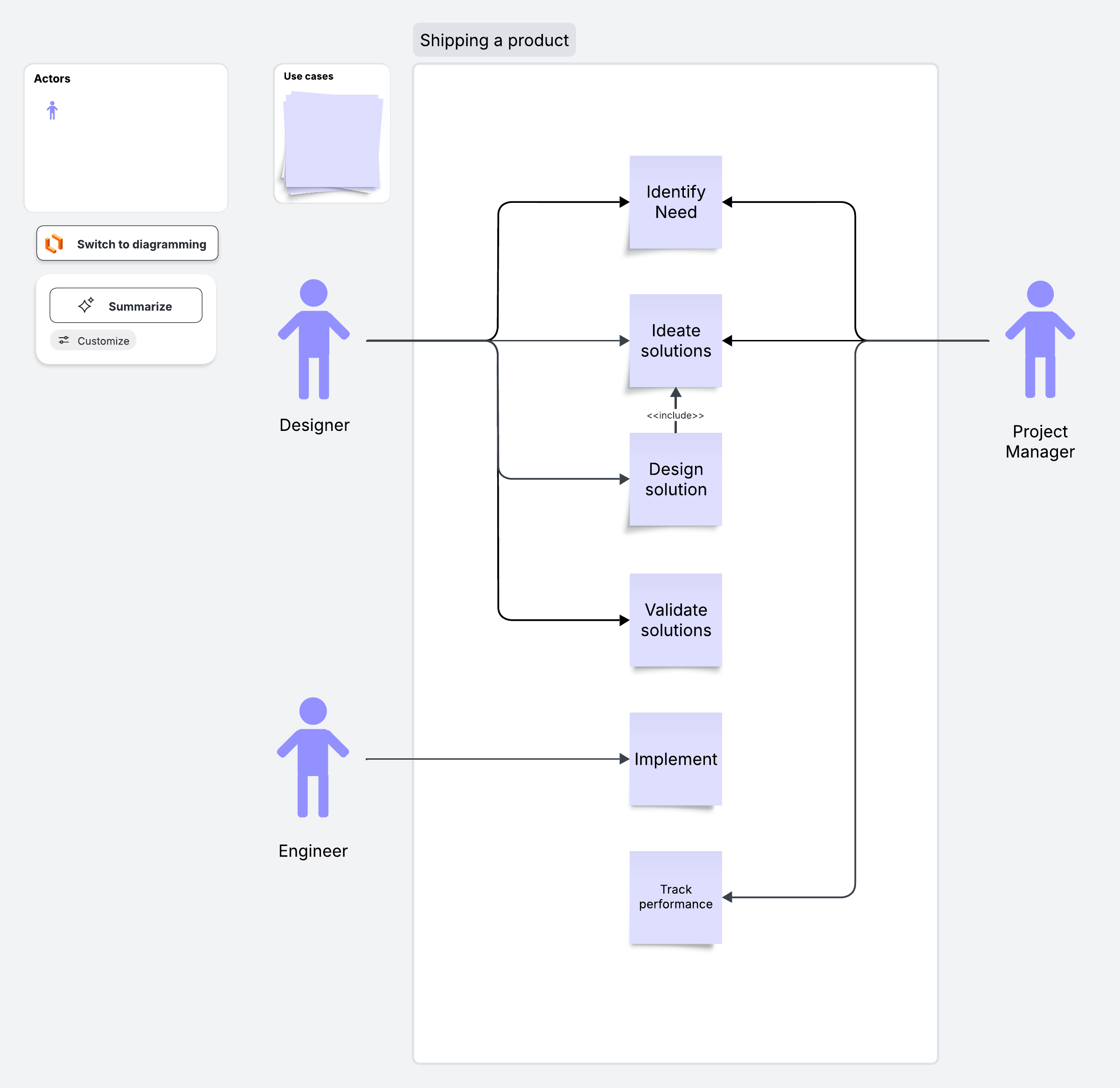Select the Ideate solutions sticky note

[675, 340]
